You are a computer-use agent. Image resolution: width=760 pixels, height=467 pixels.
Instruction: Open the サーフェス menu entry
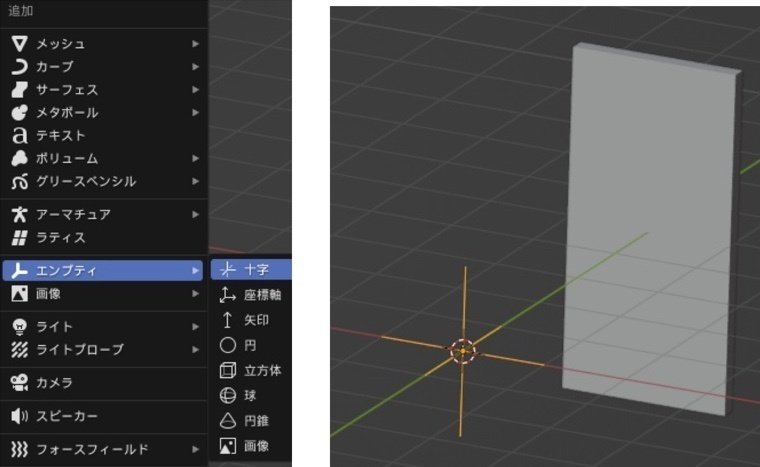coord(104,90)
